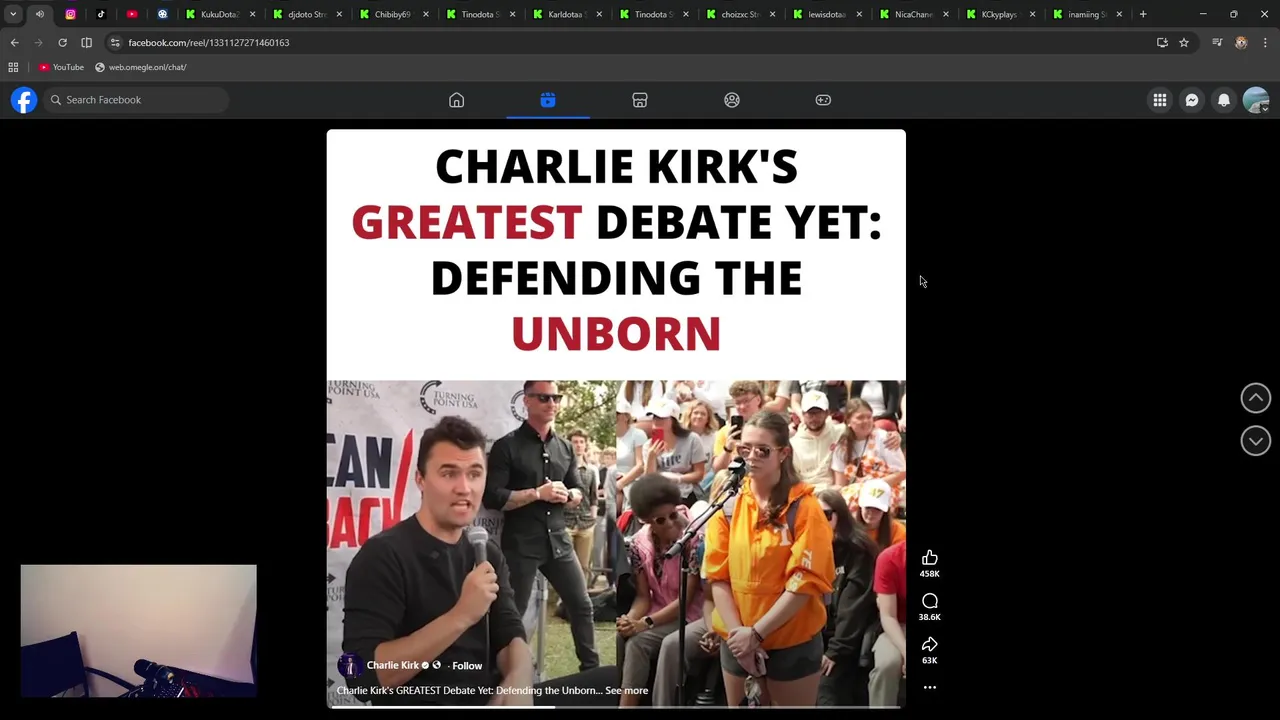The image size is (1280, 720).
Task: Switch to the pinned YouTube tab
Action: point(132,14)
